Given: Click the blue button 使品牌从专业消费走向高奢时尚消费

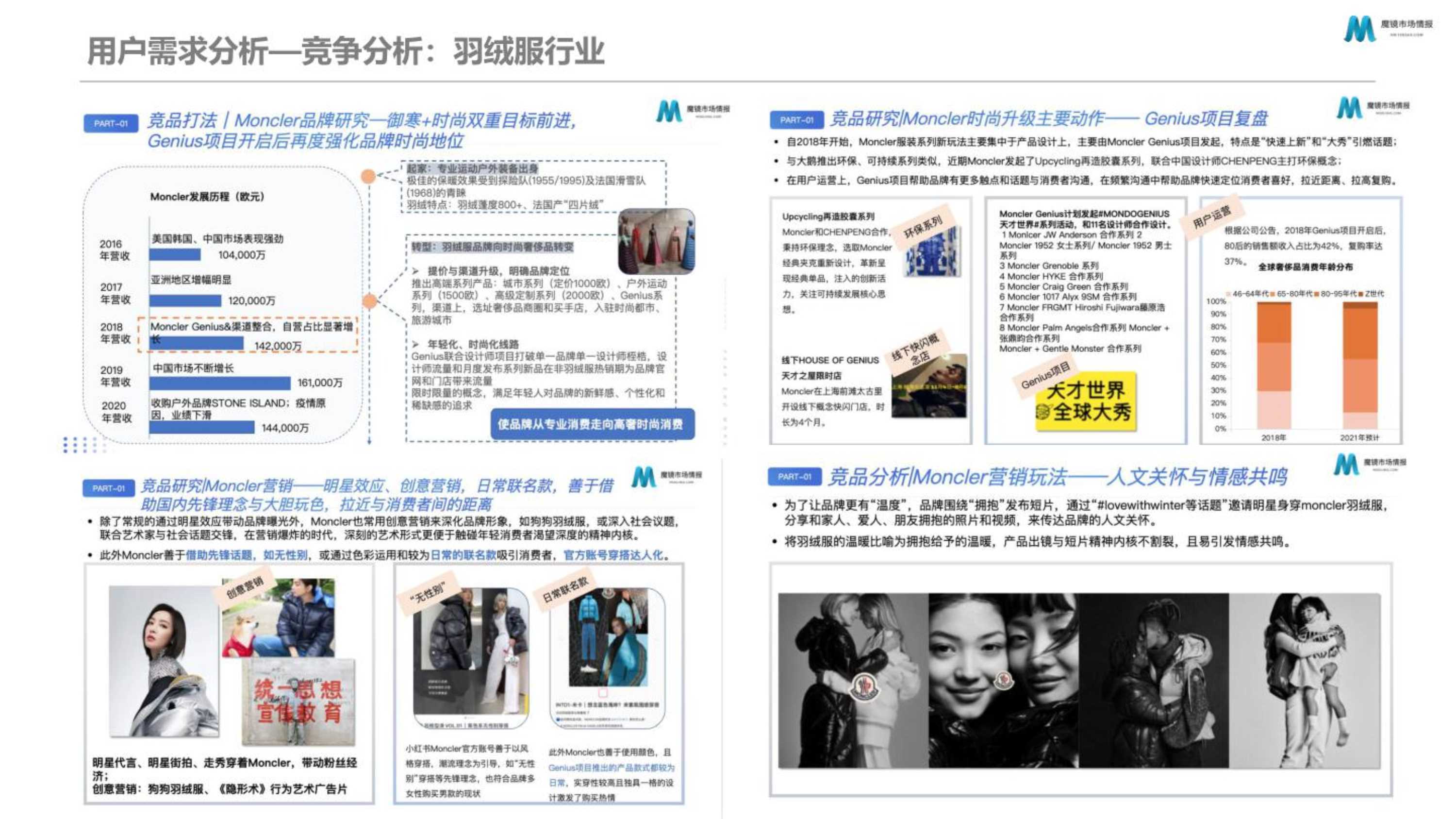Looking at the screenshot, I should tap(592, 424).
